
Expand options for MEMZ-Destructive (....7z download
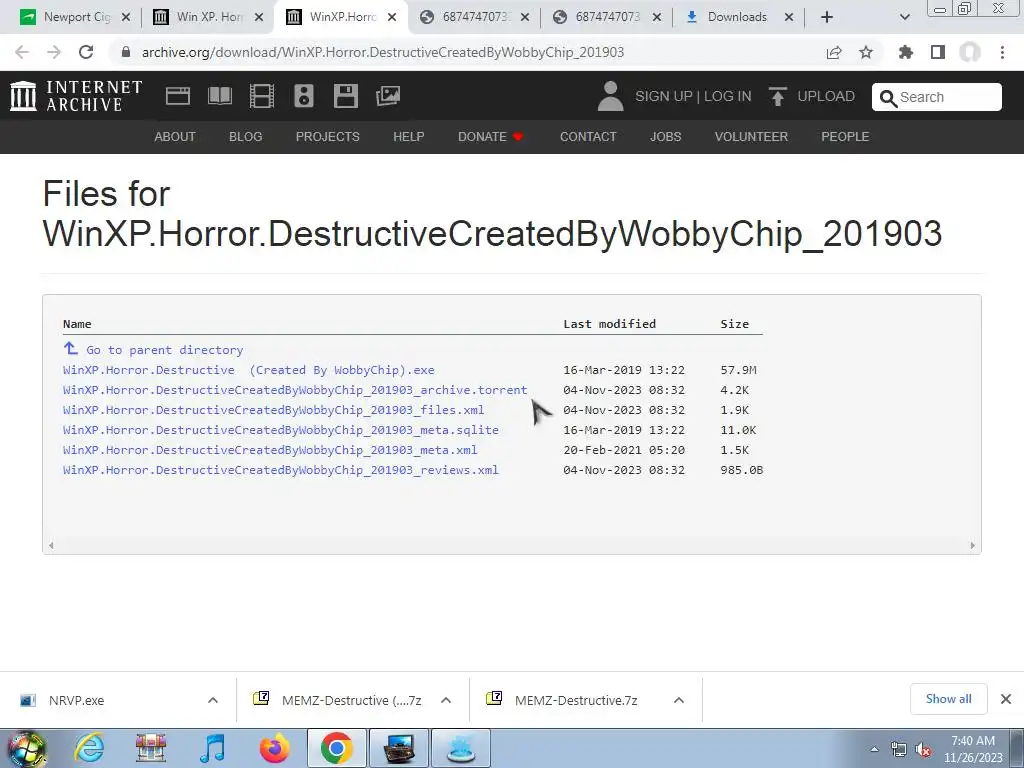pyautogui.click(x=446, y=700)
